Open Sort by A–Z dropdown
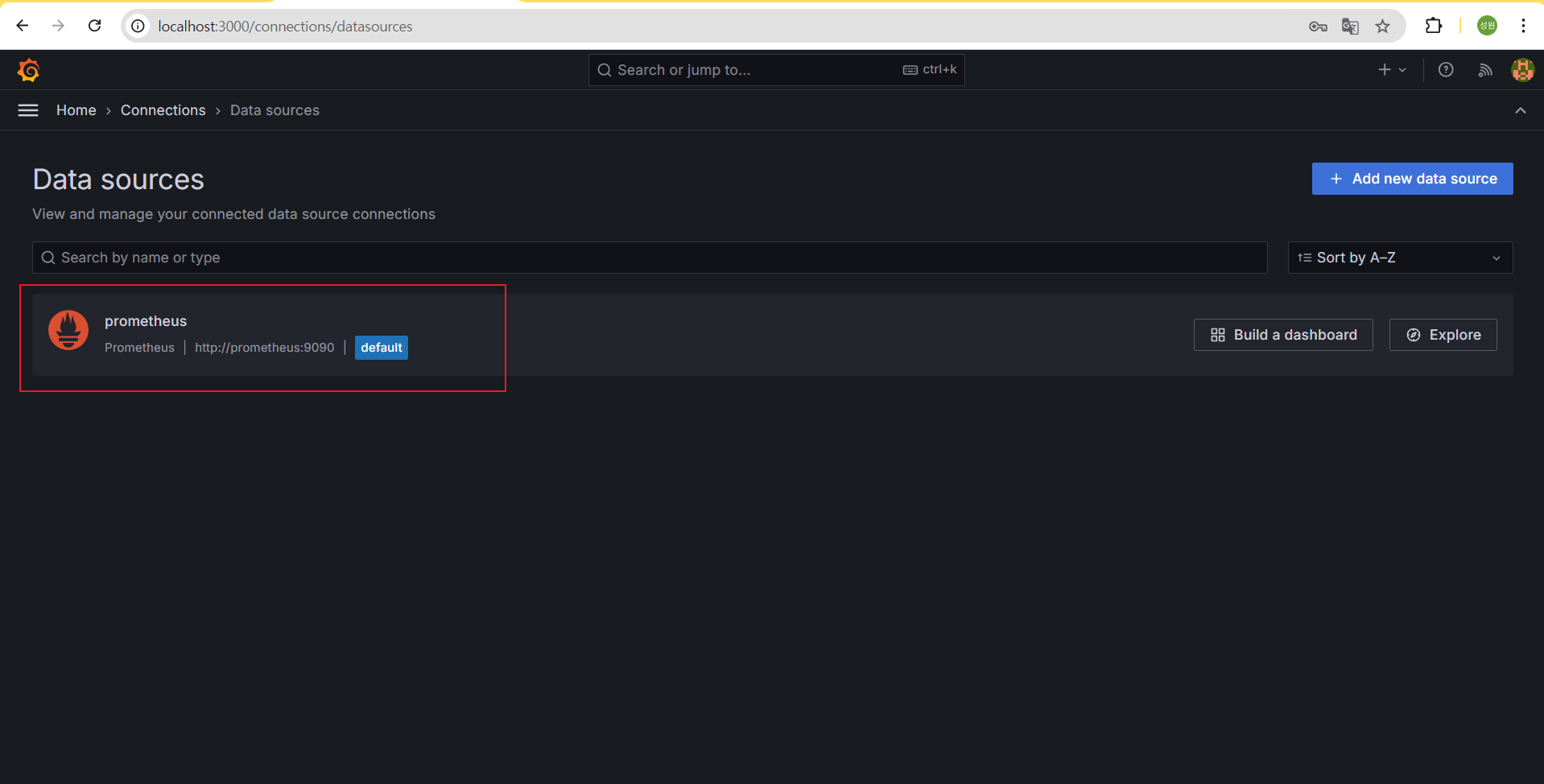1544x784 pixels. [x=1400, y=258]
